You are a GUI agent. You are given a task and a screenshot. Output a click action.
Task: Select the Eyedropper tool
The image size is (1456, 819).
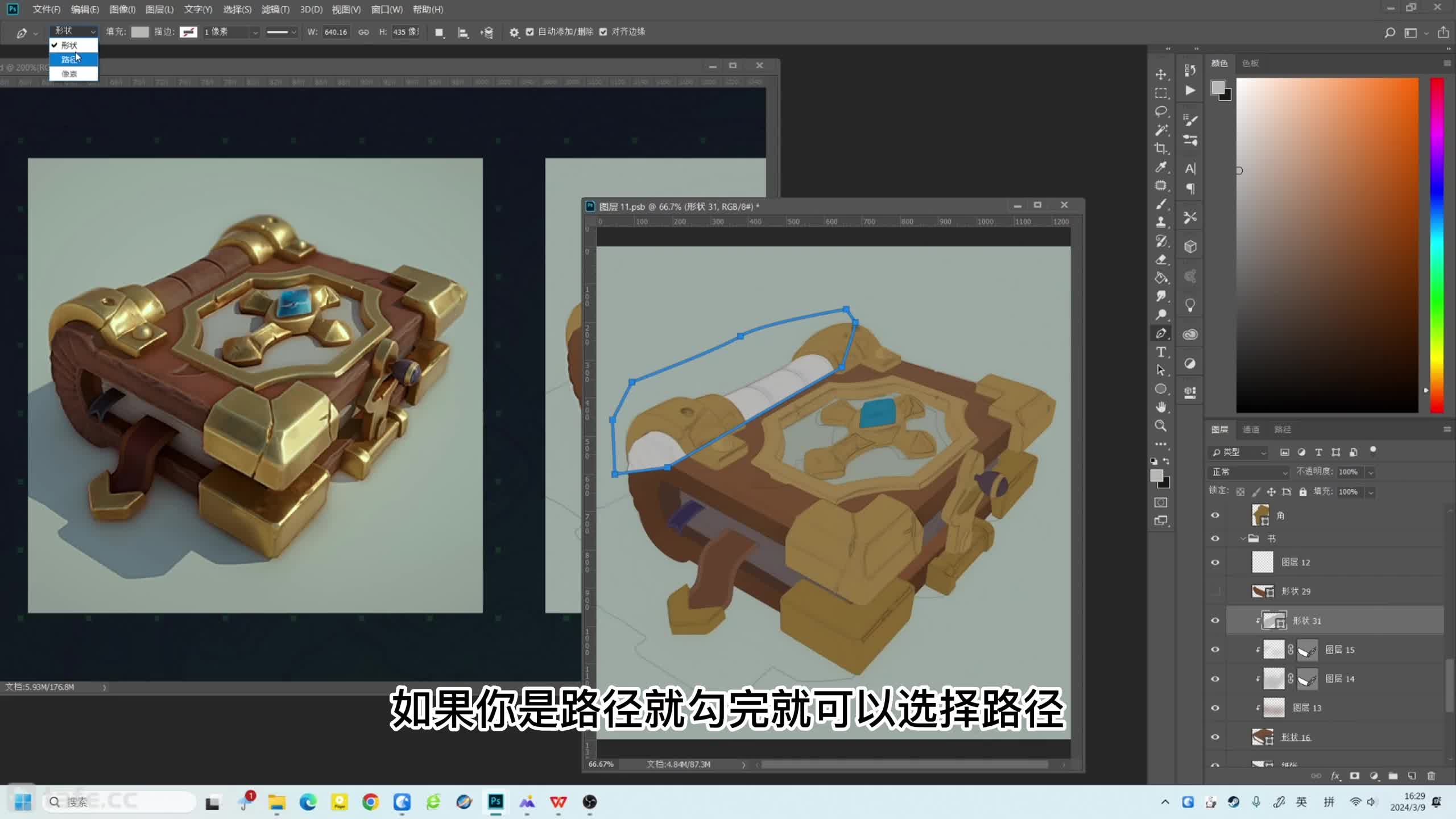click(x=1161, y=167)
